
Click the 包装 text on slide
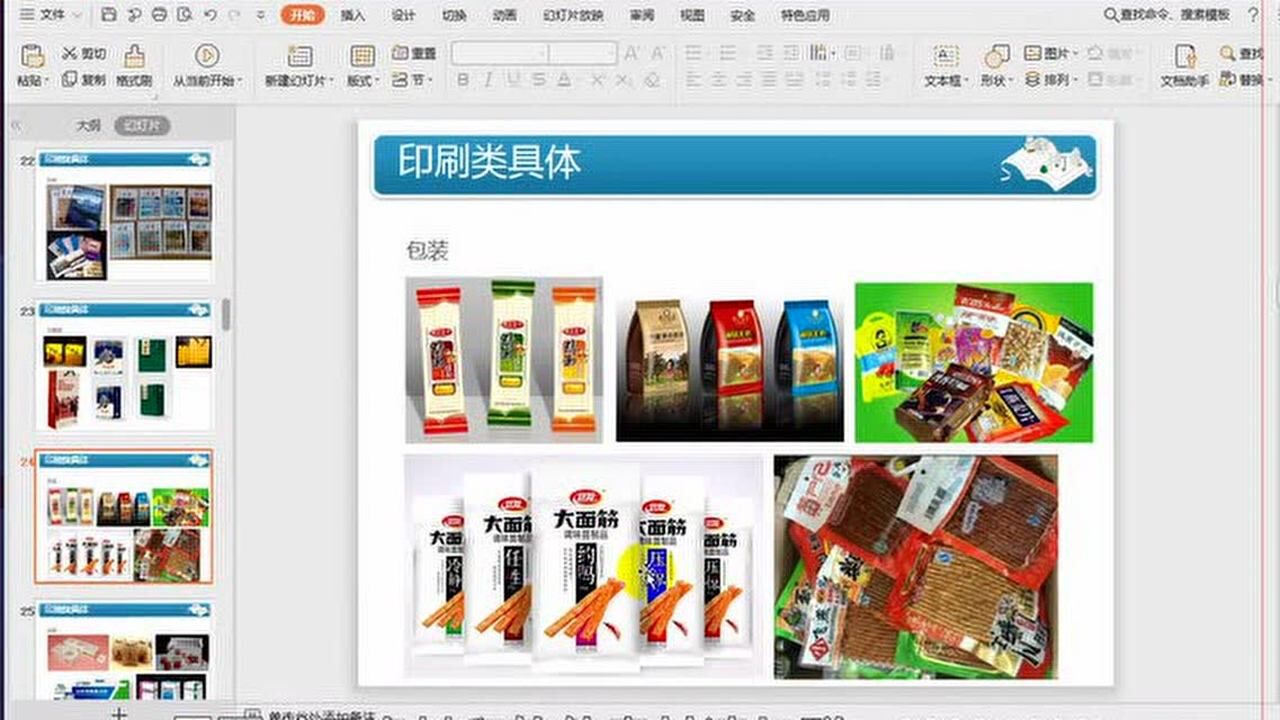coord(427,250)
